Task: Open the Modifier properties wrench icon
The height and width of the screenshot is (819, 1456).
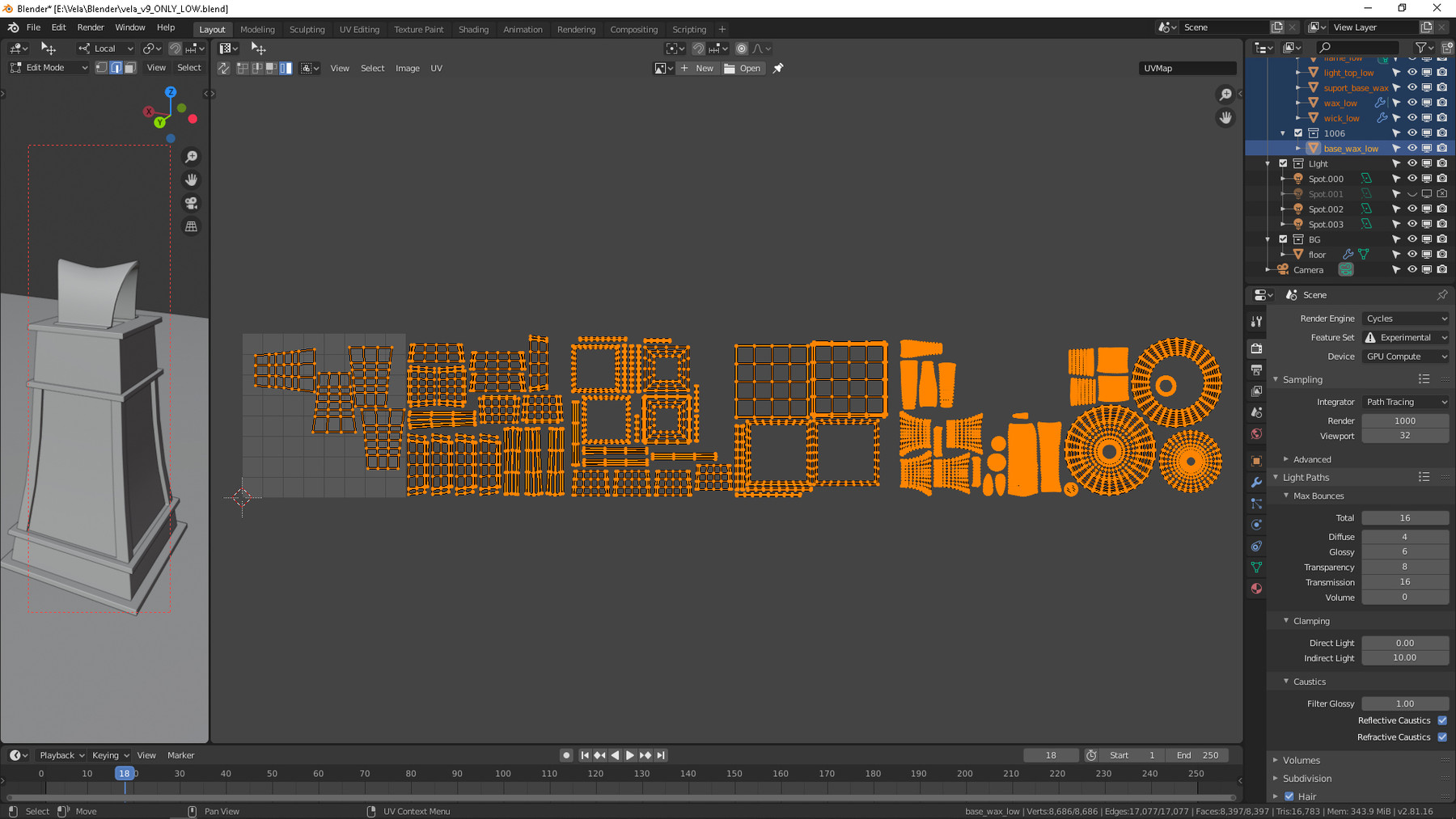Action: coord(1256,482)
